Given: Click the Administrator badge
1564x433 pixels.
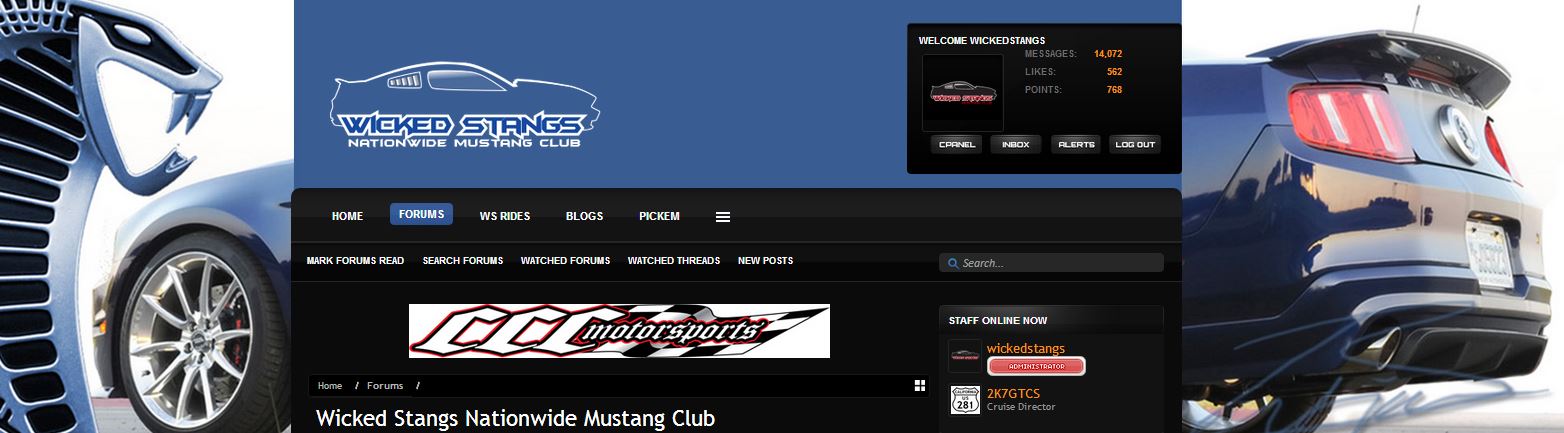Looking at the screenshot, I should pyautogui.click(x=1036, y=366).
